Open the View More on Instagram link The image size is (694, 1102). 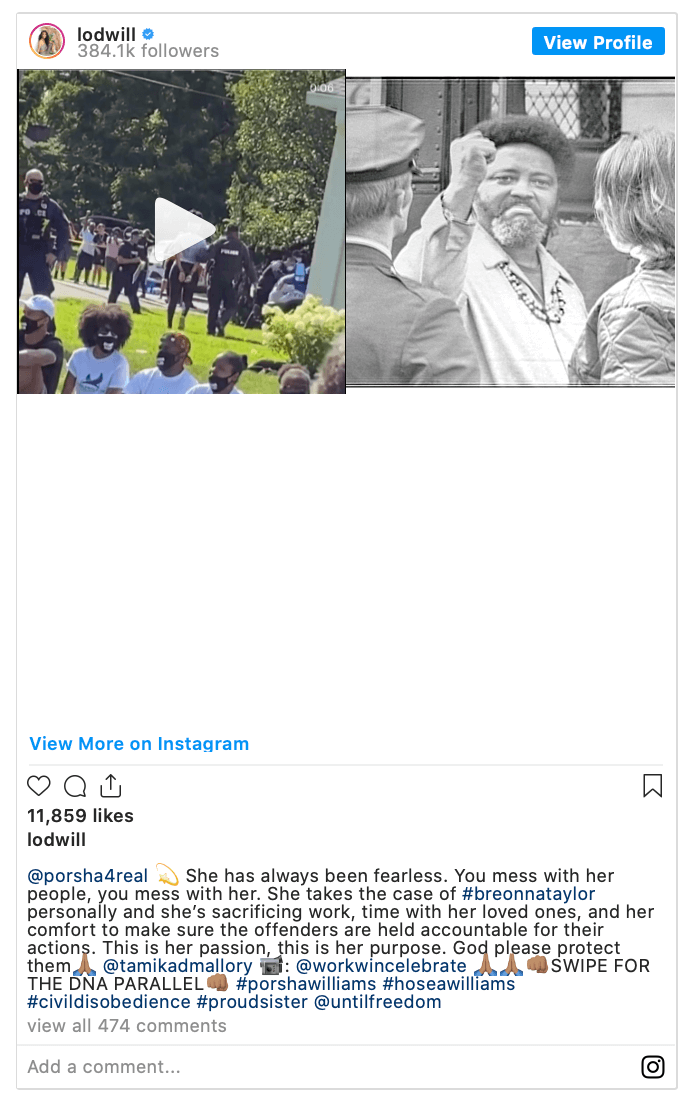click(139, 744)
